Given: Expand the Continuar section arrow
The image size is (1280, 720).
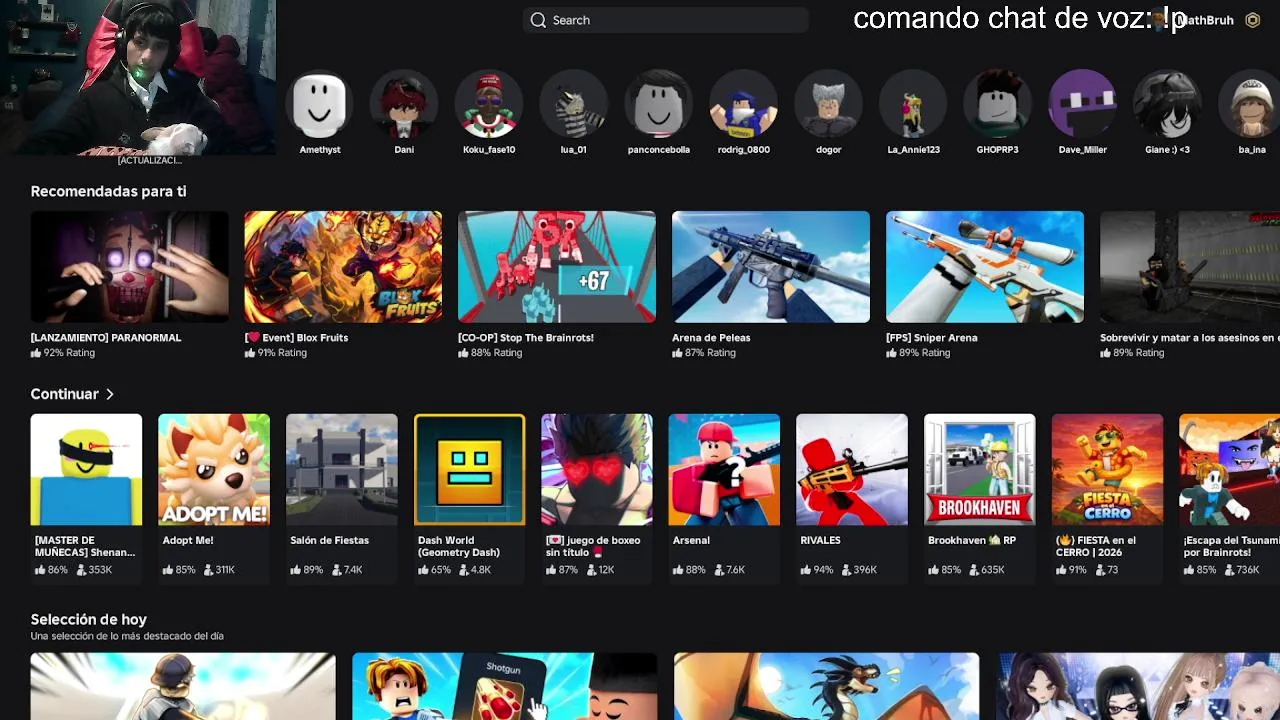Looking at the screenshot, I should [110, 394].
